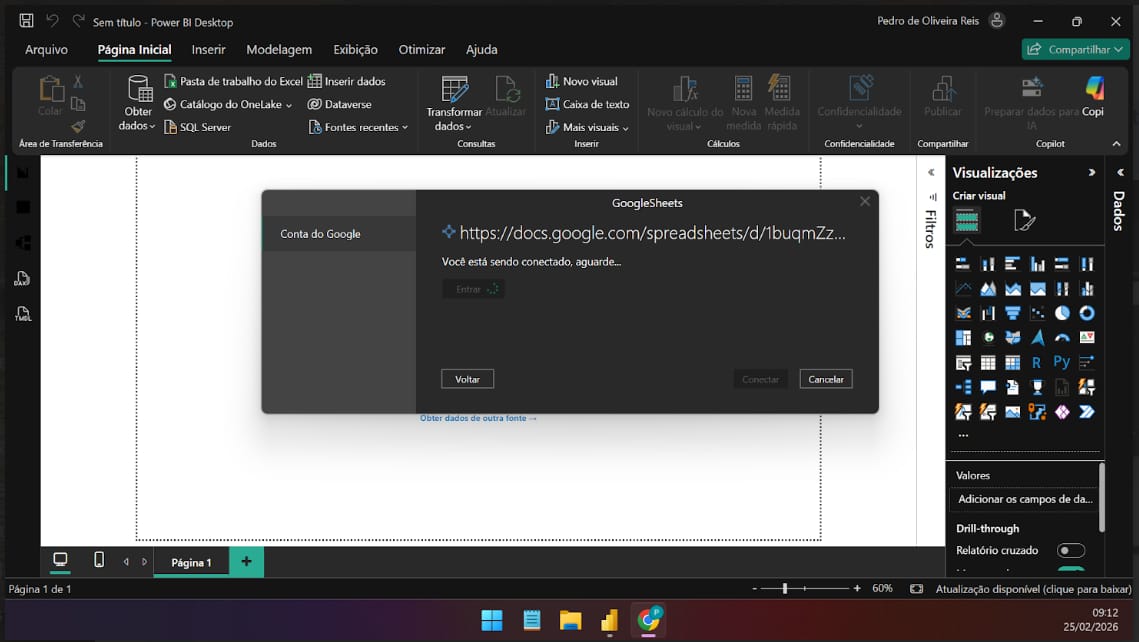Select the scatter chart visual
Viewport: 1139px width, 642px height.
pyautogui.click(x=1037, y=314)
